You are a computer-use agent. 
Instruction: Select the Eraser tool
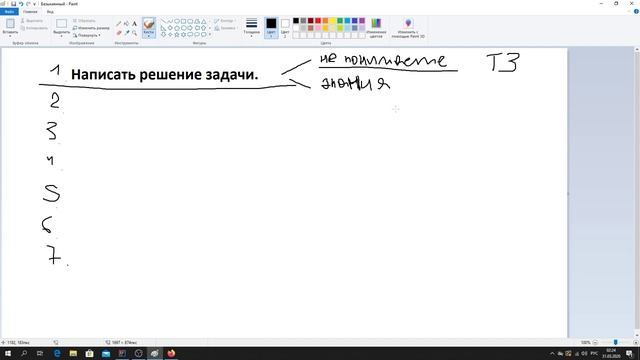tap(119, 33)
